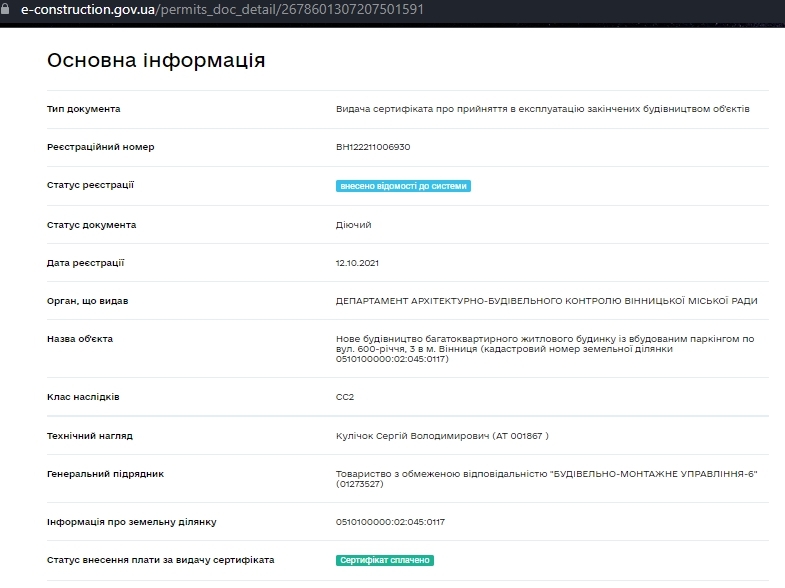The image size is (785, 588).
Task: Click the 'Тип документа' label
Action: pos(84,109)
